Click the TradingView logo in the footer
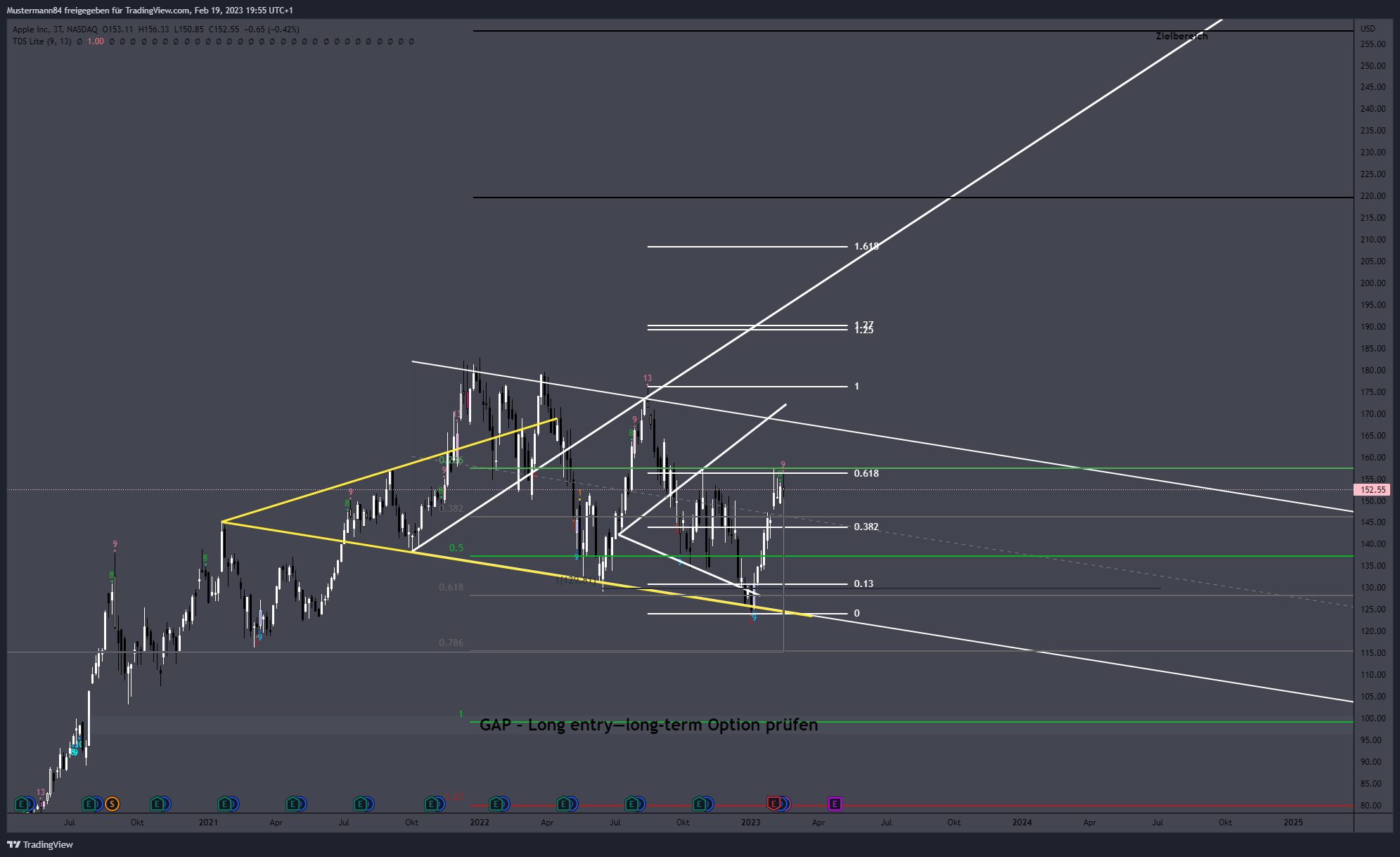The image size is (1400, 857). click(x=40, y=844)
